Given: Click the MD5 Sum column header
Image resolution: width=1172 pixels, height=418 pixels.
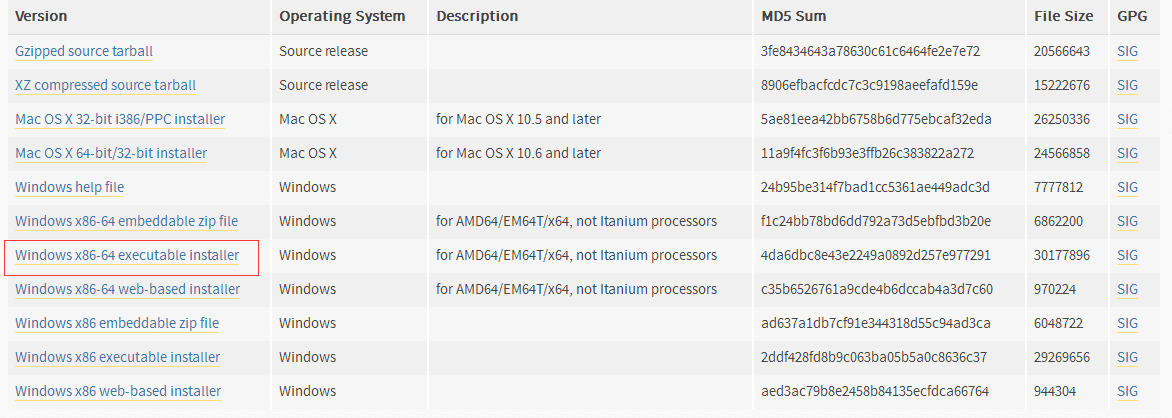Looking at the screenshot, I should 793,16.
